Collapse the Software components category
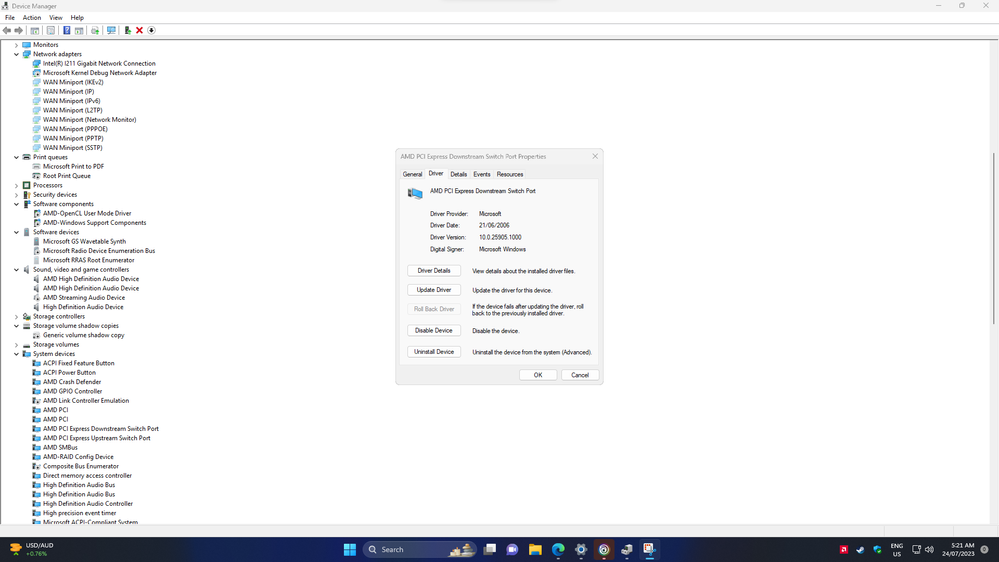The width and height of the screenshot is (999, 562). pos(17,204)
